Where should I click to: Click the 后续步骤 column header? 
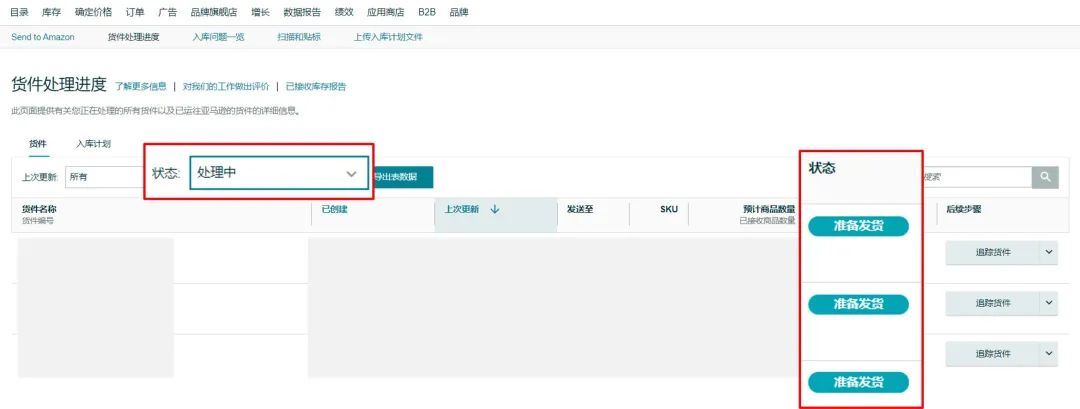pyautogui.click(x=964, y=209)
